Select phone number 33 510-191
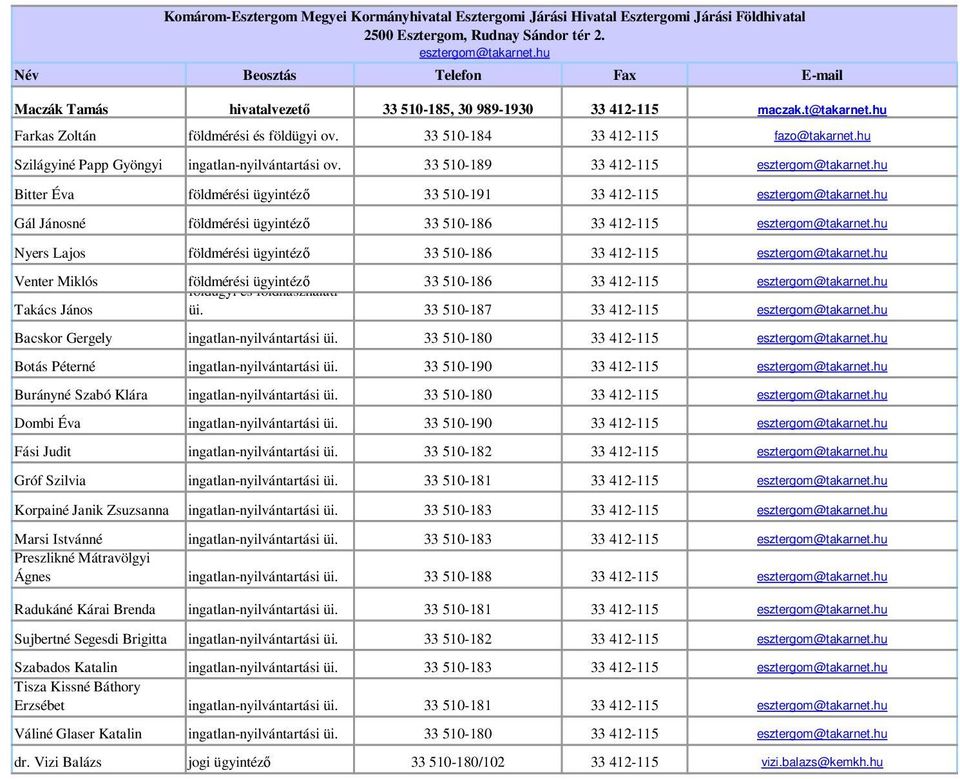The image size is (960, 779). (458, 194)
